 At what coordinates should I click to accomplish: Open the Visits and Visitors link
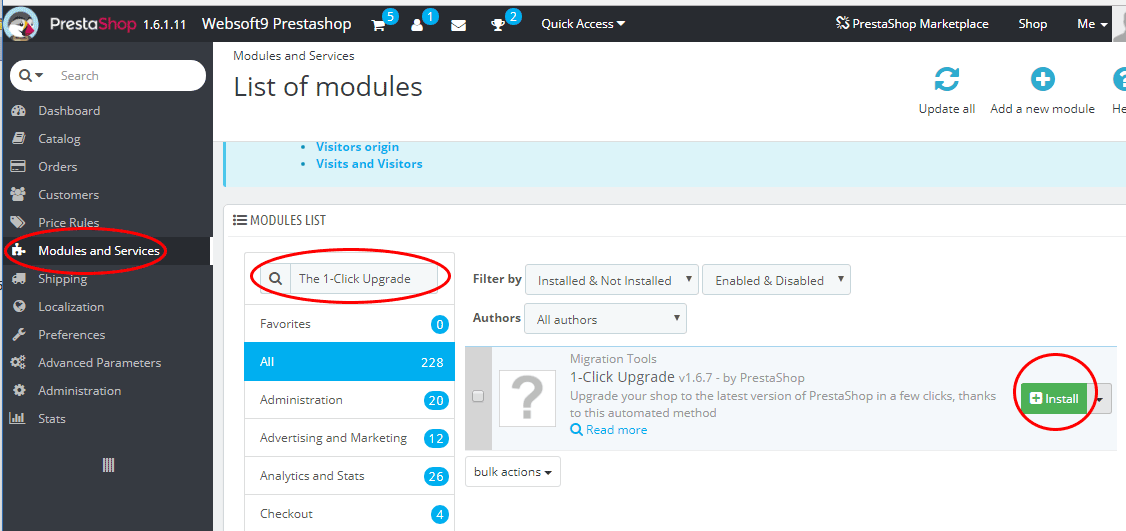(369, 164)
